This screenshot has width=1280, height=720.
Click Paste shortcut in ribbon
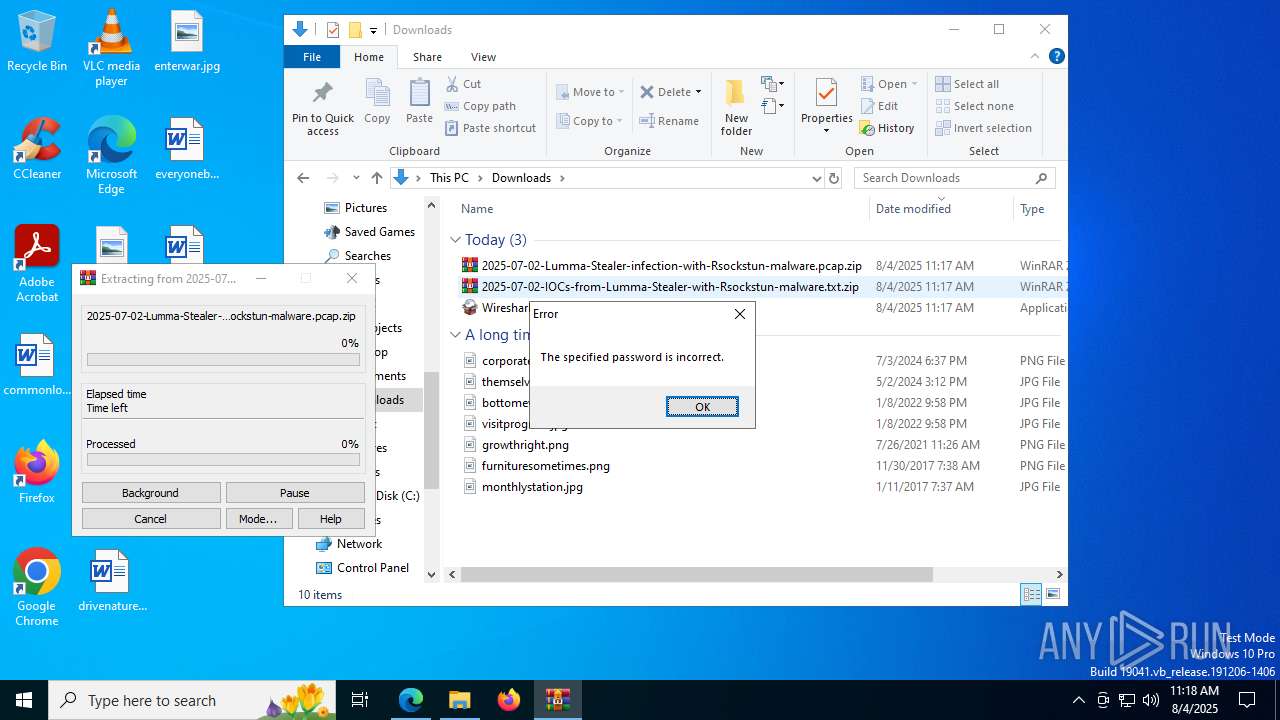click(x=490, y=128)
